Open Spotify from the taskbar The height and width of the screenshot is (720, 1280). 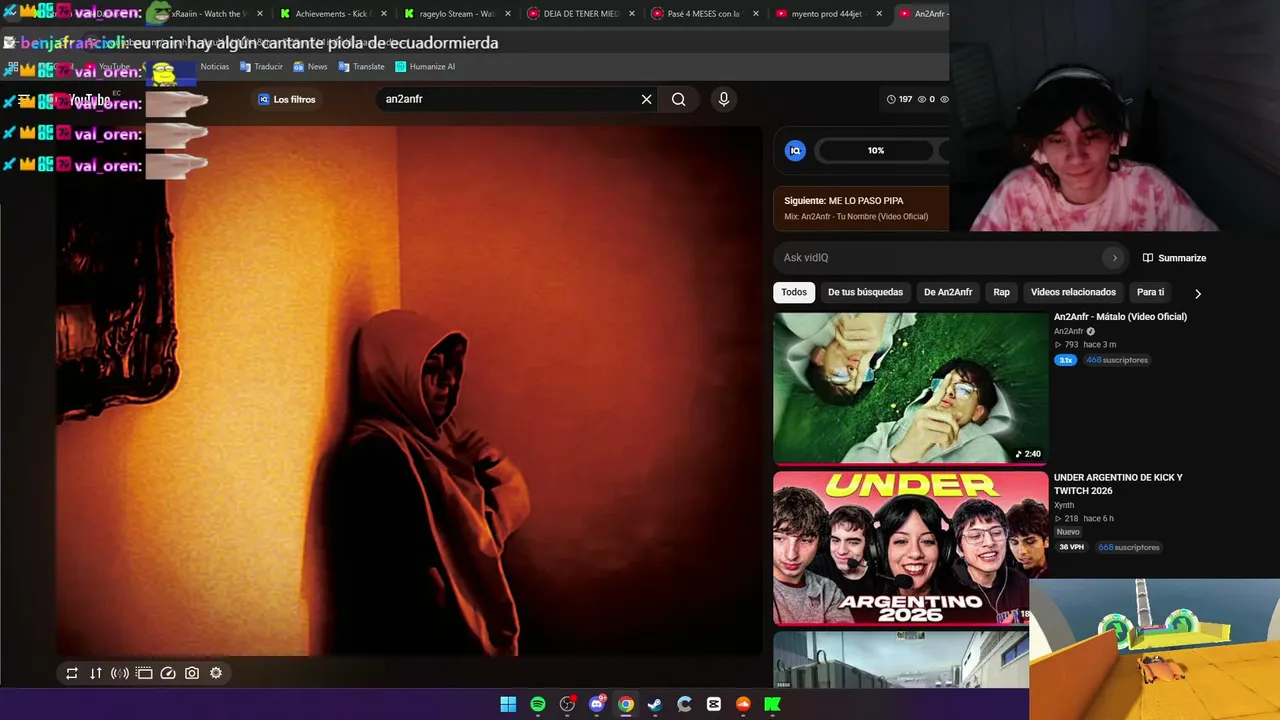(x=538, y=704)
